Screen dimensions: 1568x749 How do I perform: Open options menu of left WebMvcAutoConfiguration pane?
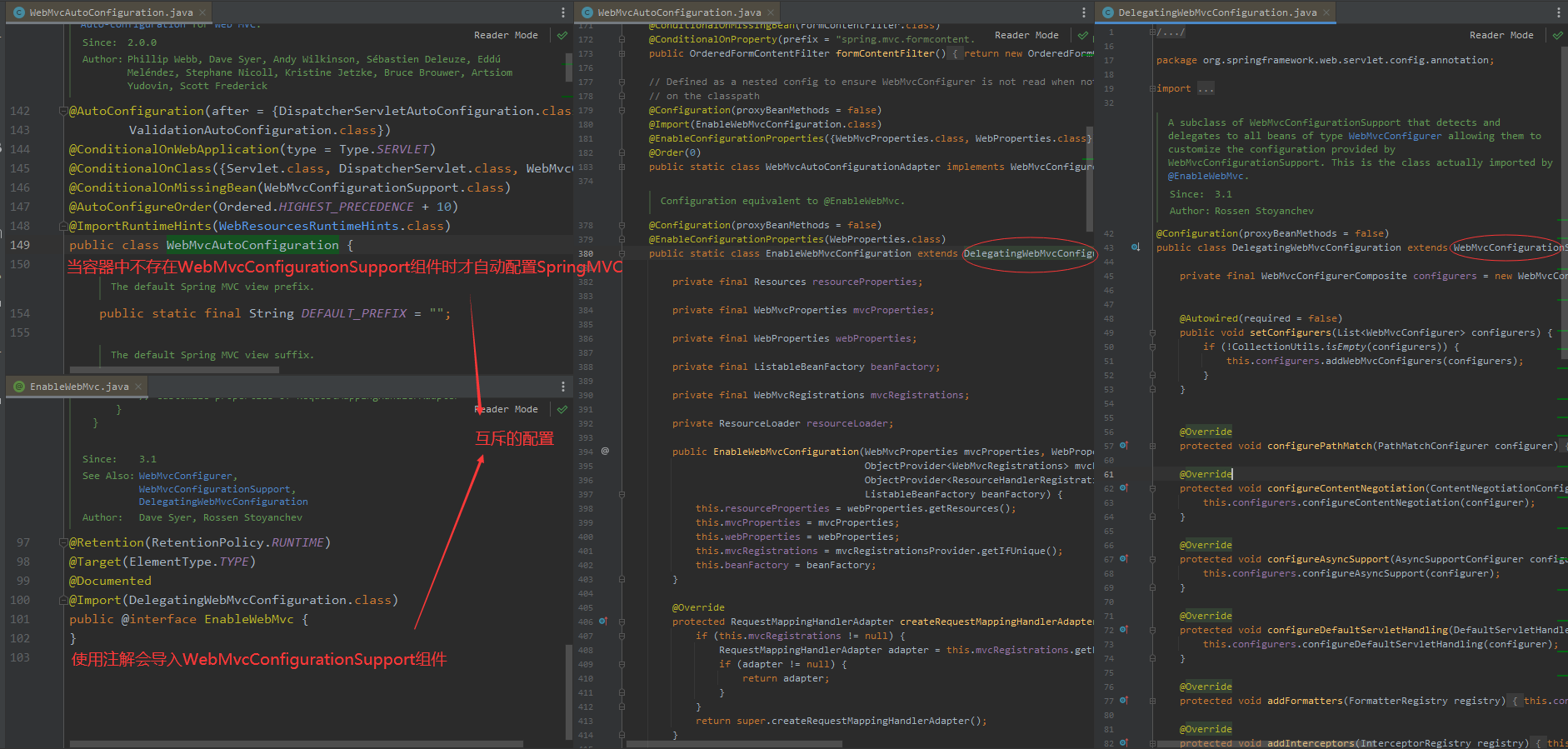coord(563,12)
